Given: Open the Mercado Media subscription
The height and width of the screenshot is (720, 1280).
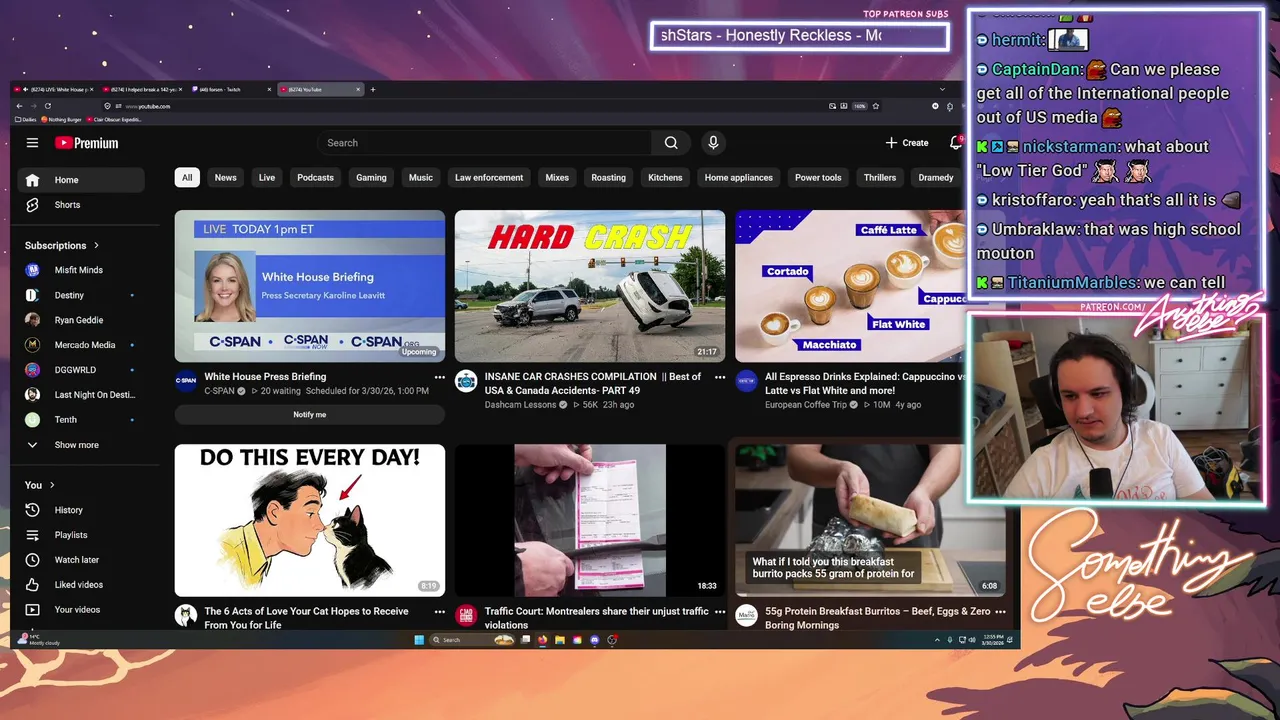Looking at the screenshot, I should [82, 345].
